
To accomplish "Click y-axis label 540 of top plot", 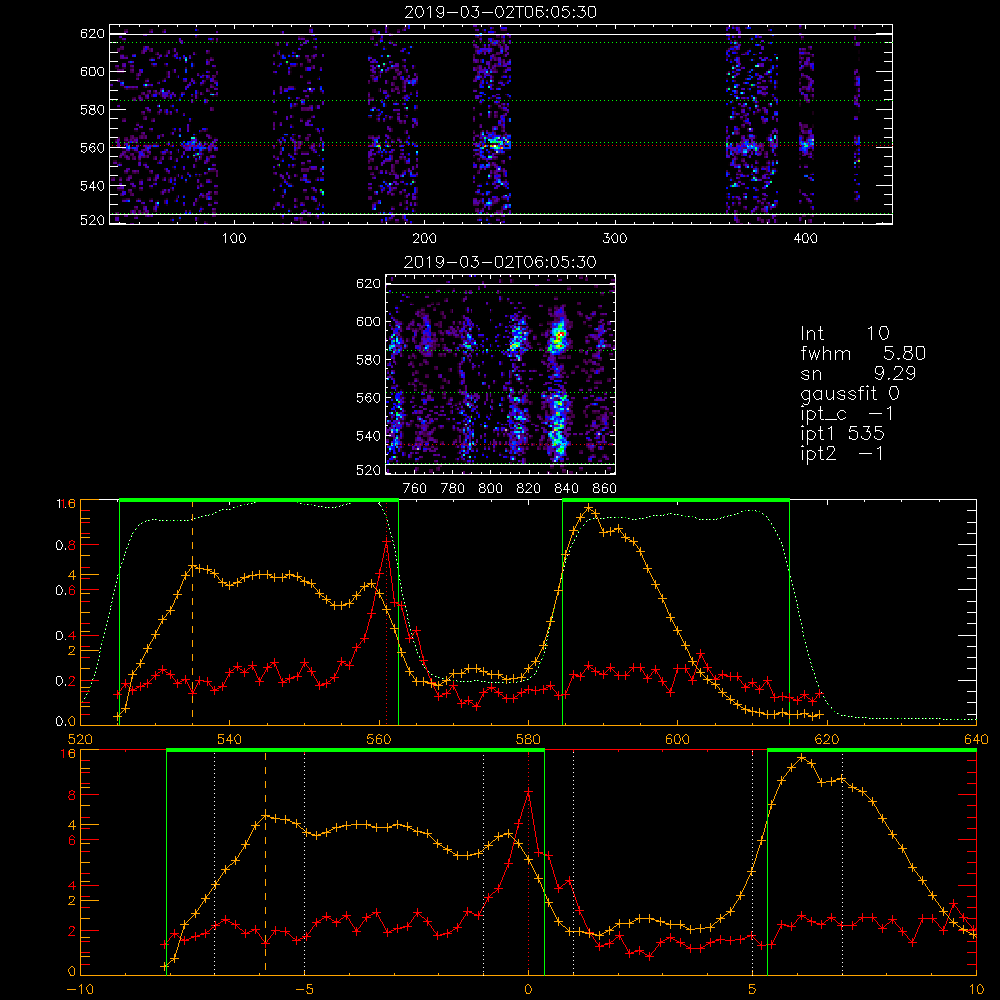I will coord(92,186).
